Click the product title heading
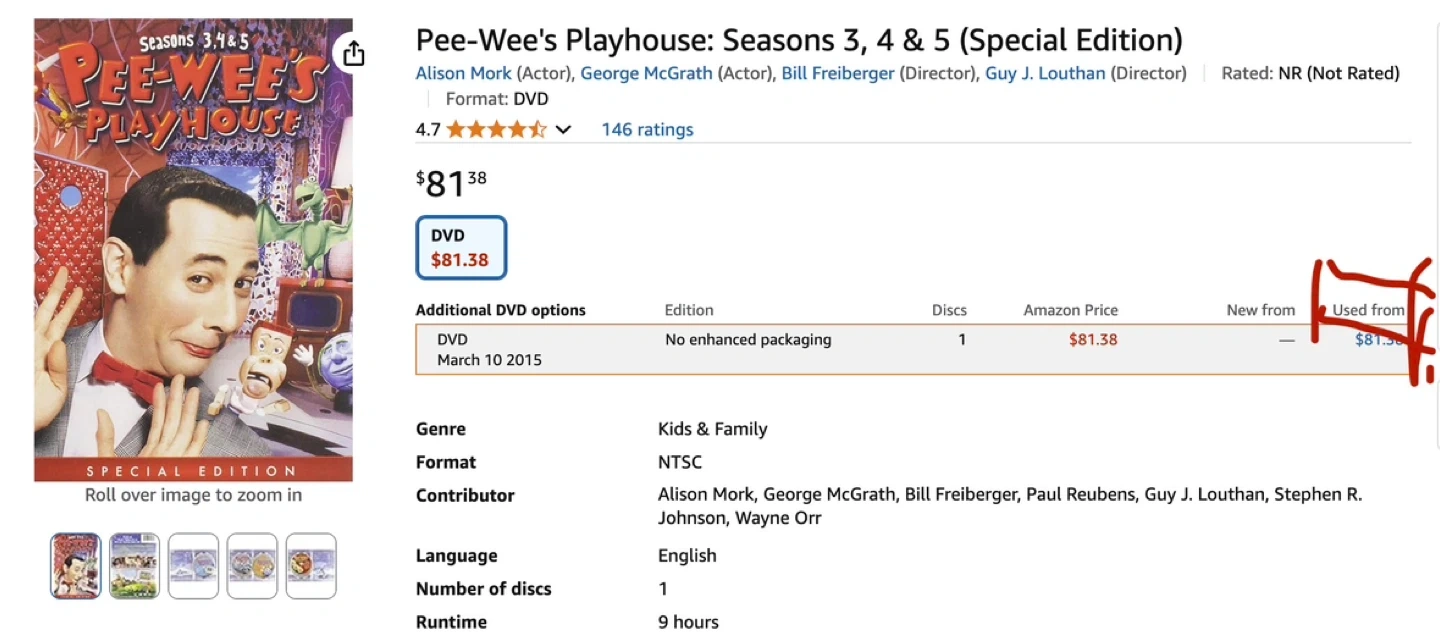The width and height of the screenshot is (1440, 641). click(x=799, y=41)
